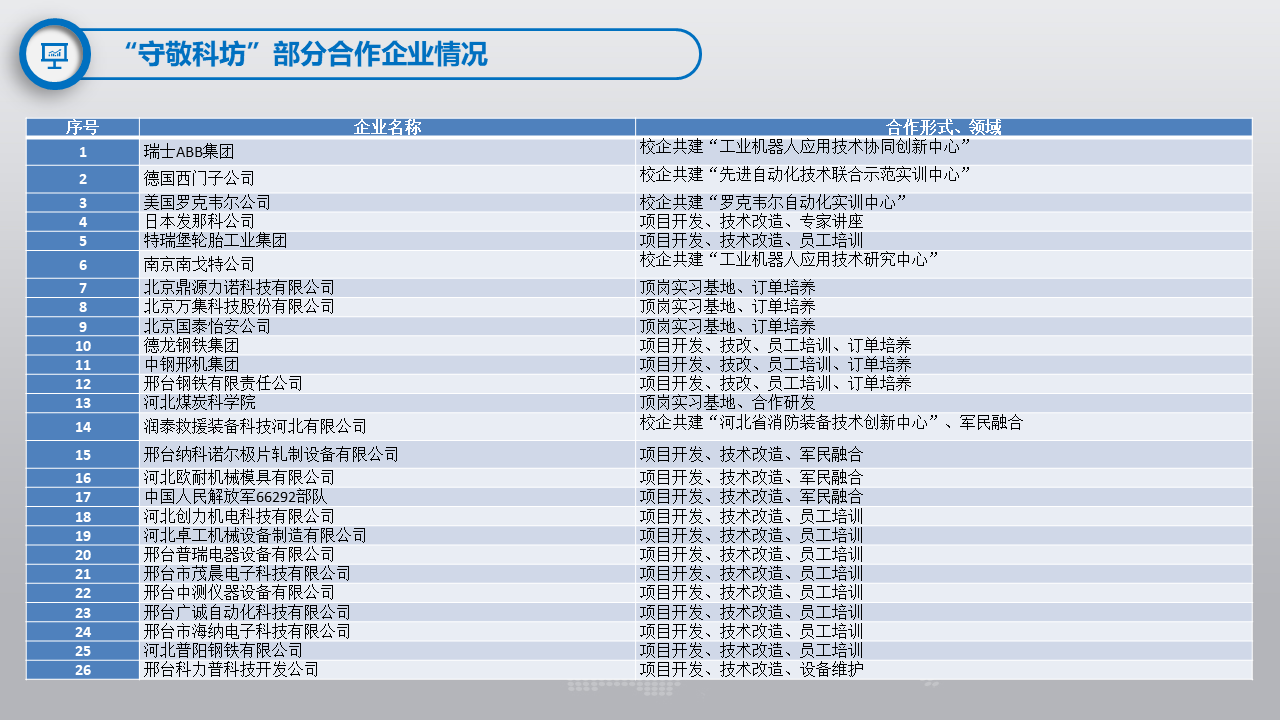Select row number 15 cell
Viewport: 1280px width, 720px height.
[82, 455]
